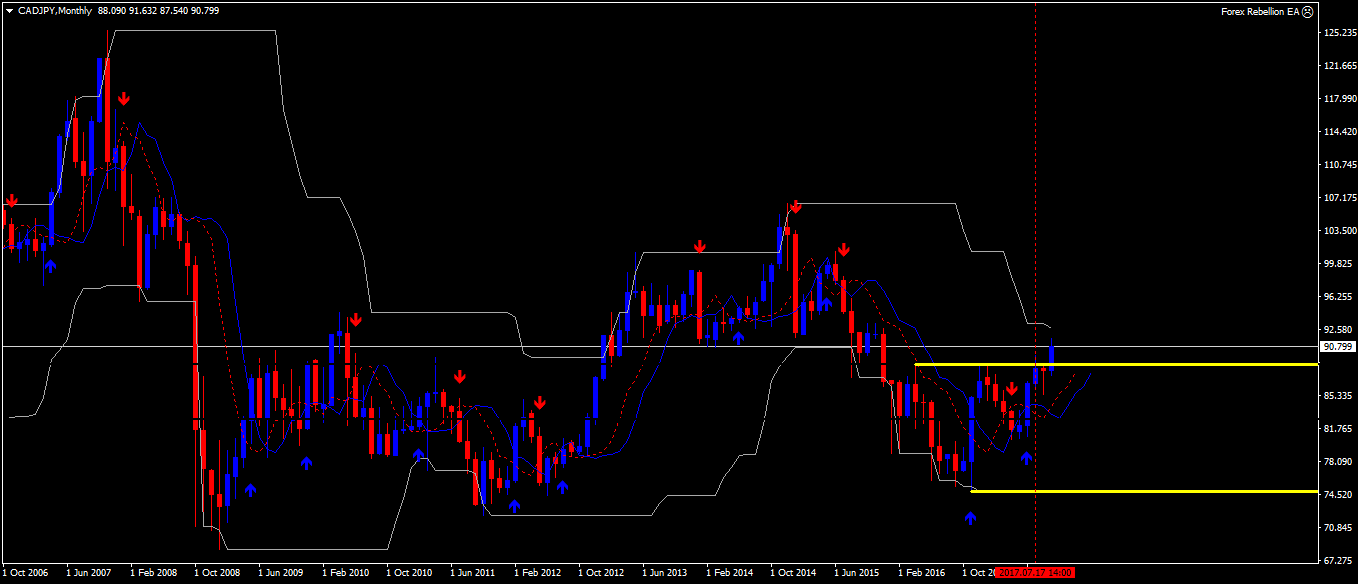Screen dimensions: 1358x584
Task: Open the chart menu triangle beside CADJPY
Action: pos(10,10)
